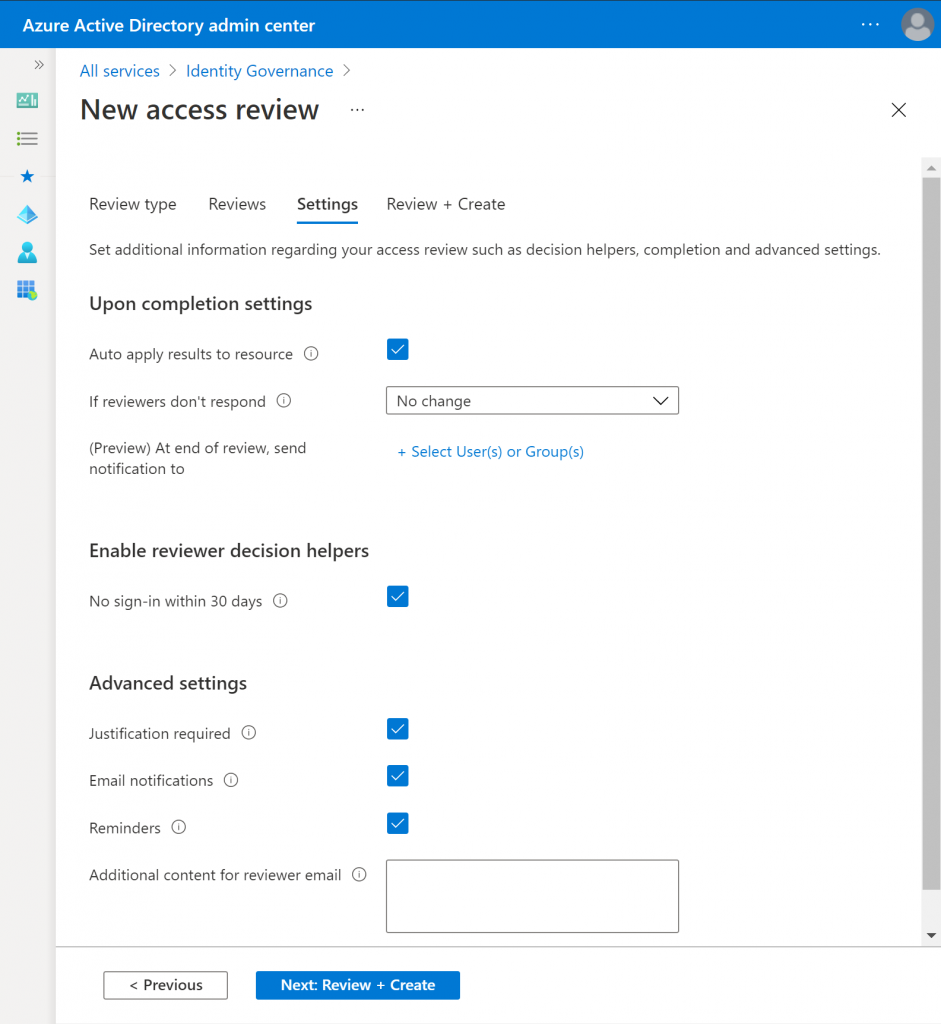Image resolution: width=941 pixels, height=1024 pixels.
Task: Go to the Review + Create tab
Action: (446, 204)
